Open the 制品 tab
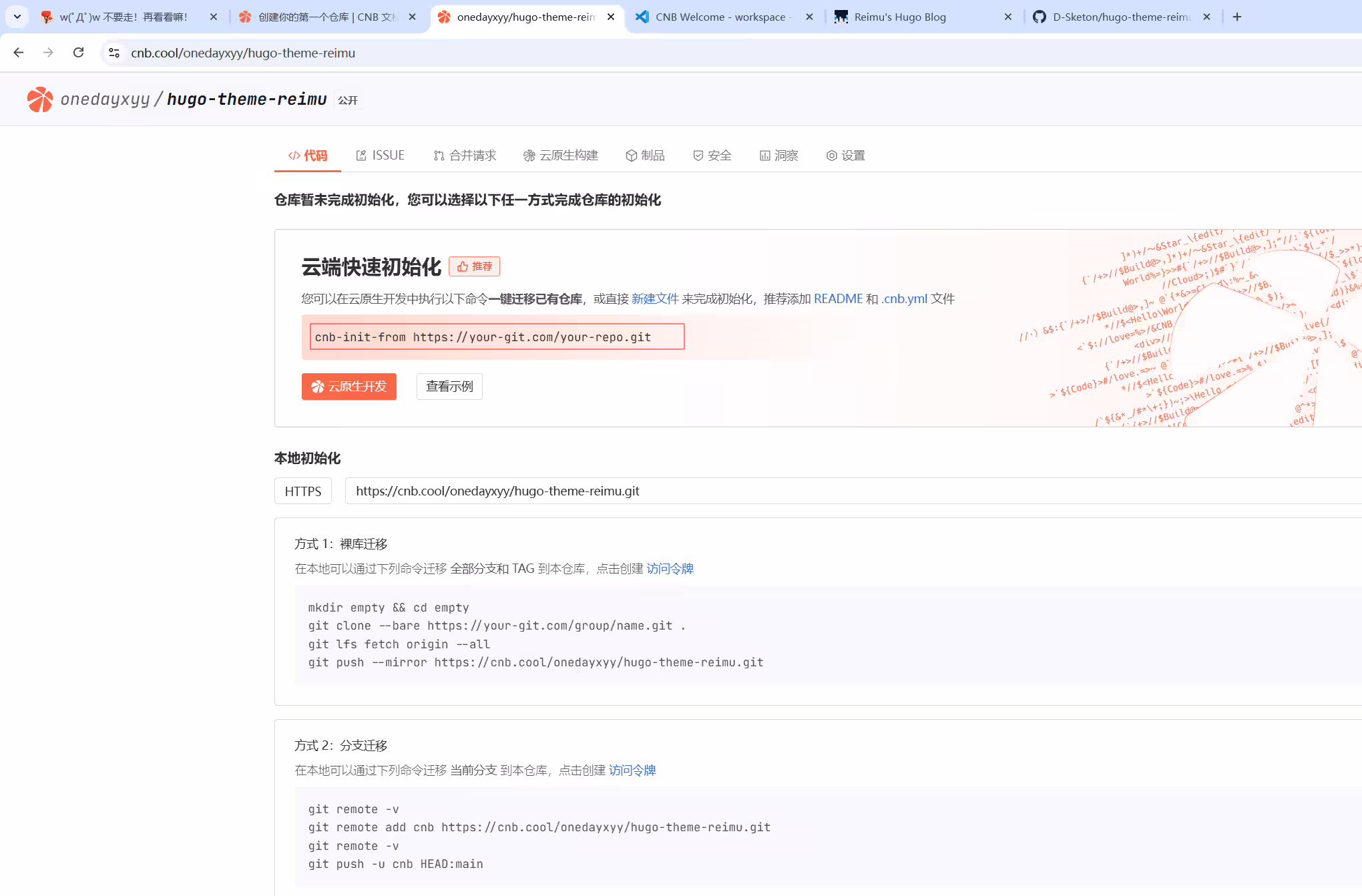 tap(645, 156)
